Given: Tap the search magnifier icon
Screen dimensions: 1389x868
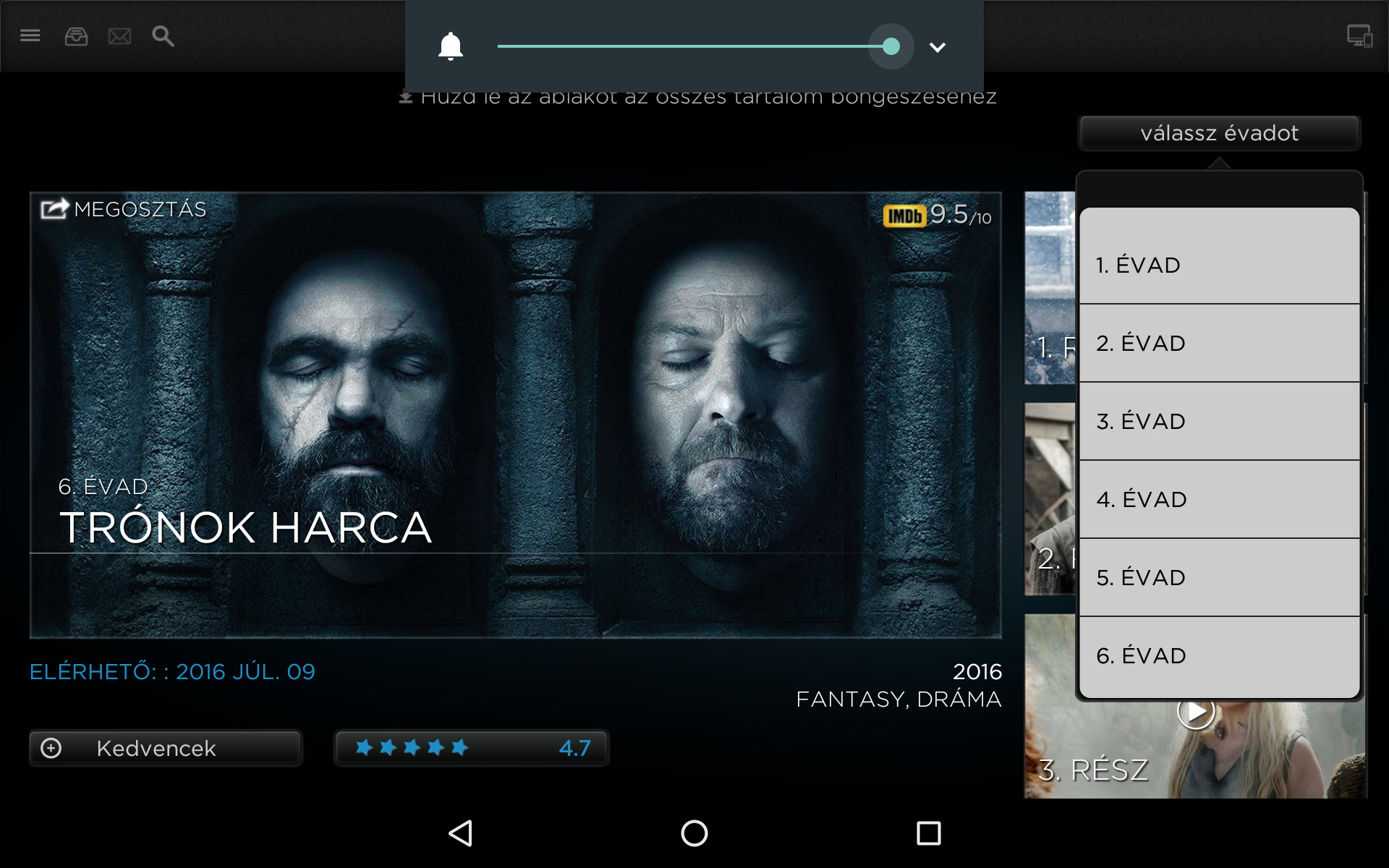Looking at the screenshot, I should click(x=163, y=36).
